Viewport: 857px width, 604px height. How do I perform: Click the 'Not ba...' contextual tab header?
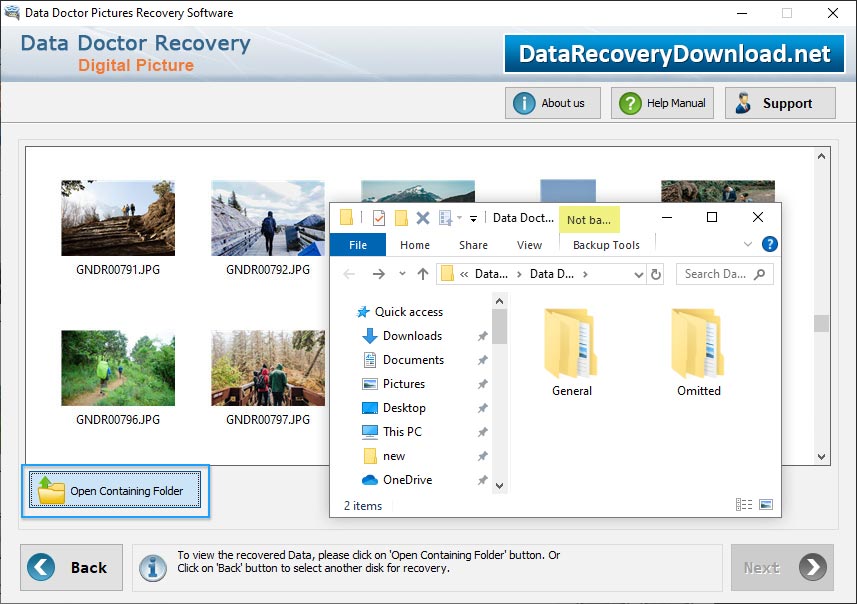(589, 220)
